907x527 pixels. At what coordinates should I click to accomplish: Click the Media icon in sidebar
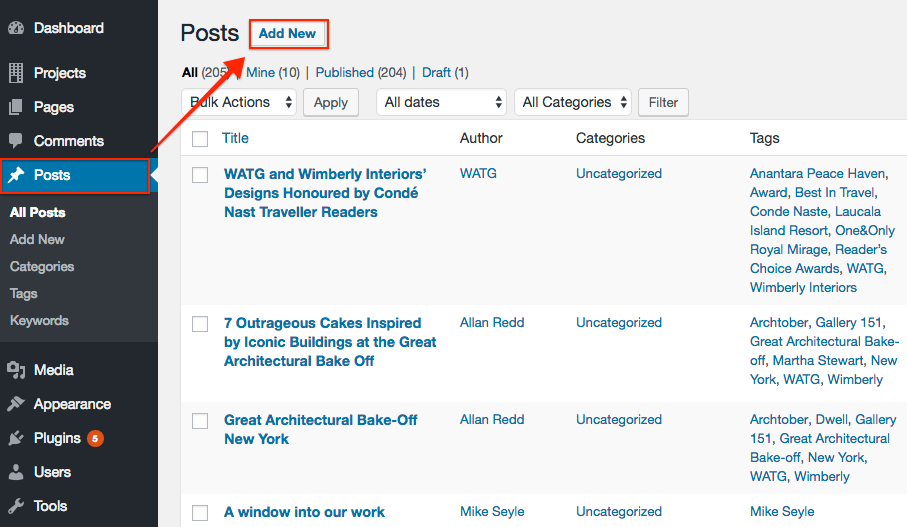16,370
